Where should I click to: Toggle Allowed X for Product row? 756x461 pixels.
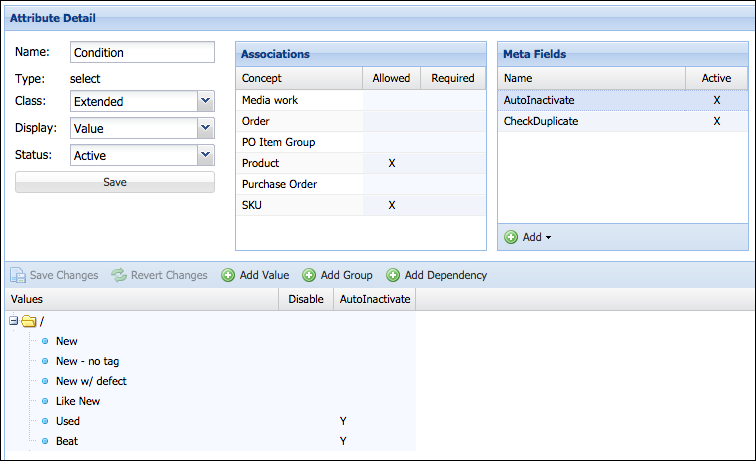tap(392, 163)
